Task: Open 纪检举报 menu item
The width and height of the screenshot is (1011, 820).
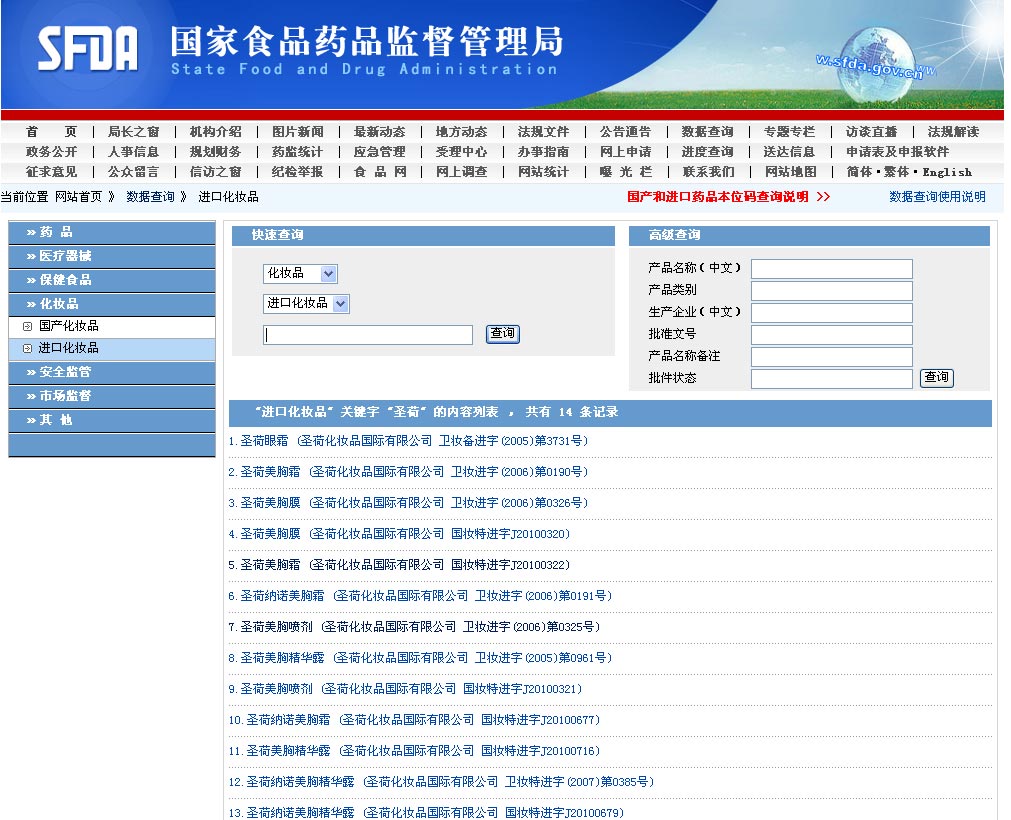Action: coord(297,172)
